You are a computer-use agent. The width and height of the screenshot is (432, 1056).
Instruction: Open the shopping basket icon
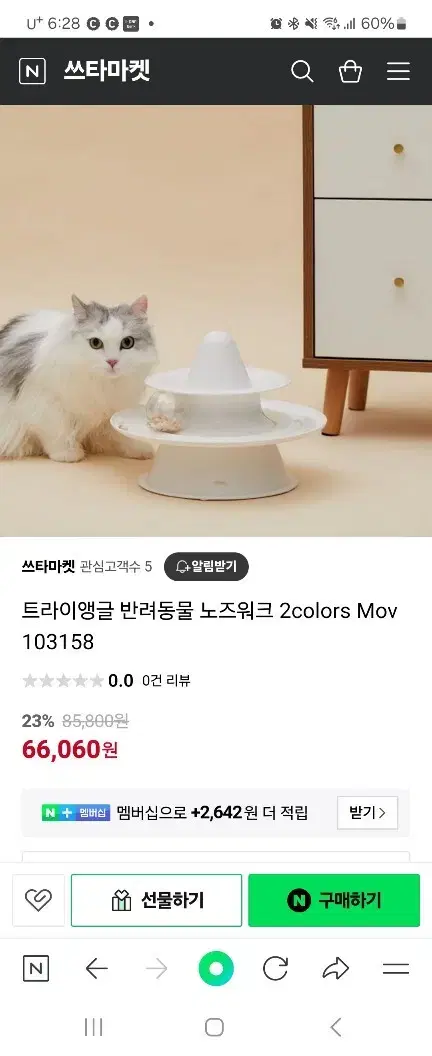(x=350, y=71)
